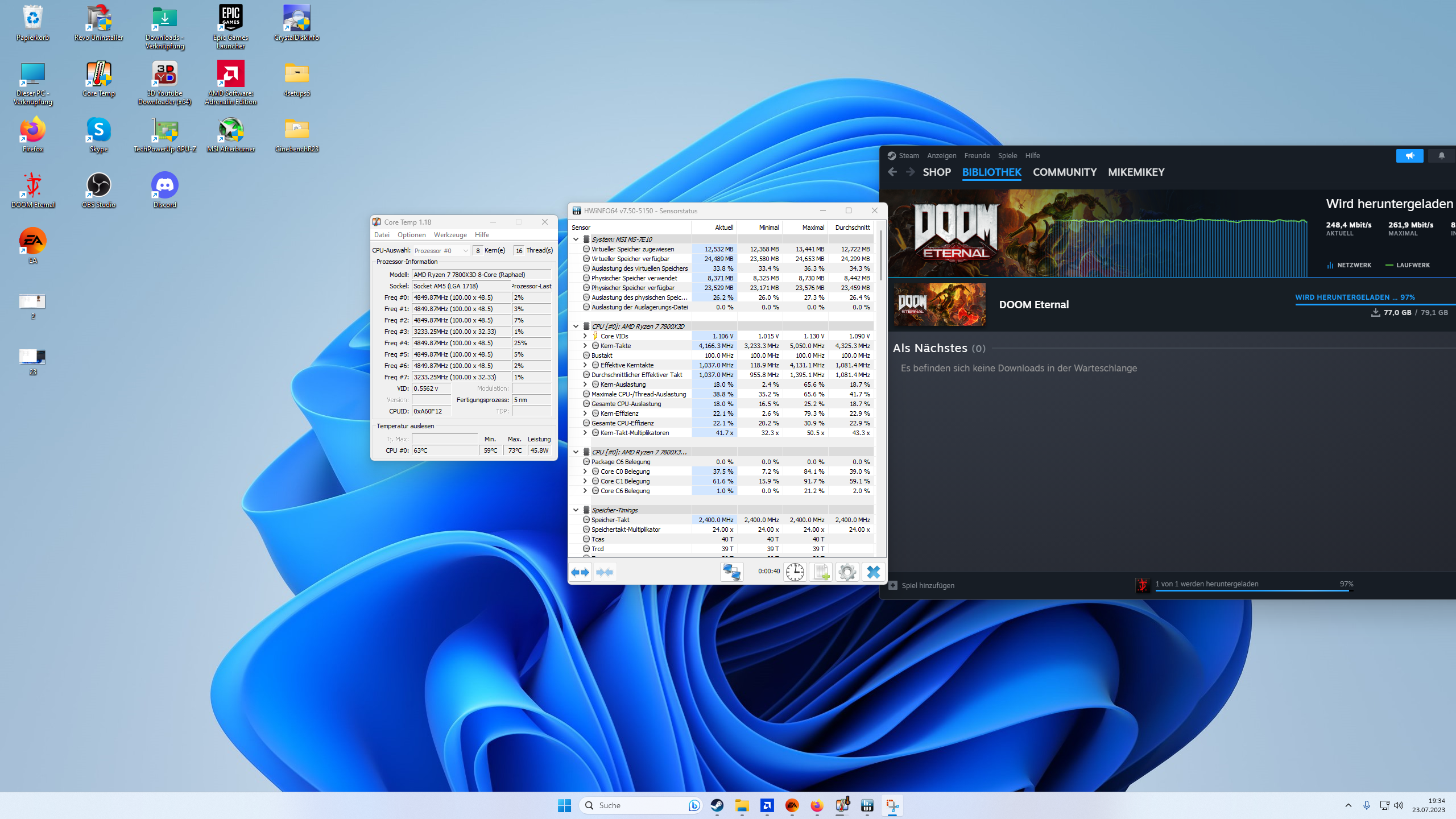Open the DOOM Eternal desktop shortcut

(33, 191)
